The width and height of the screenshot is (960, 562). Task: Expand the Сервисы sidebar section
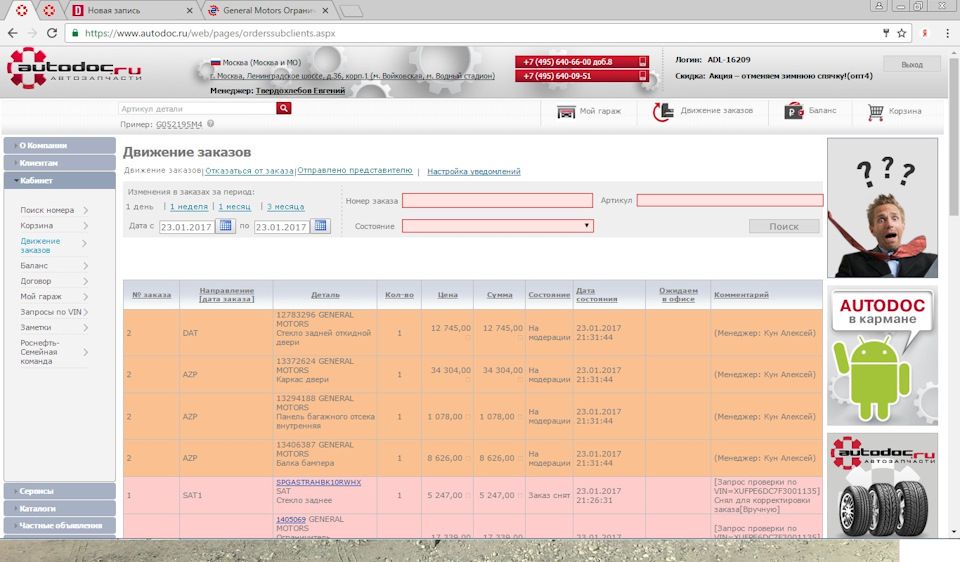[59, 491]
